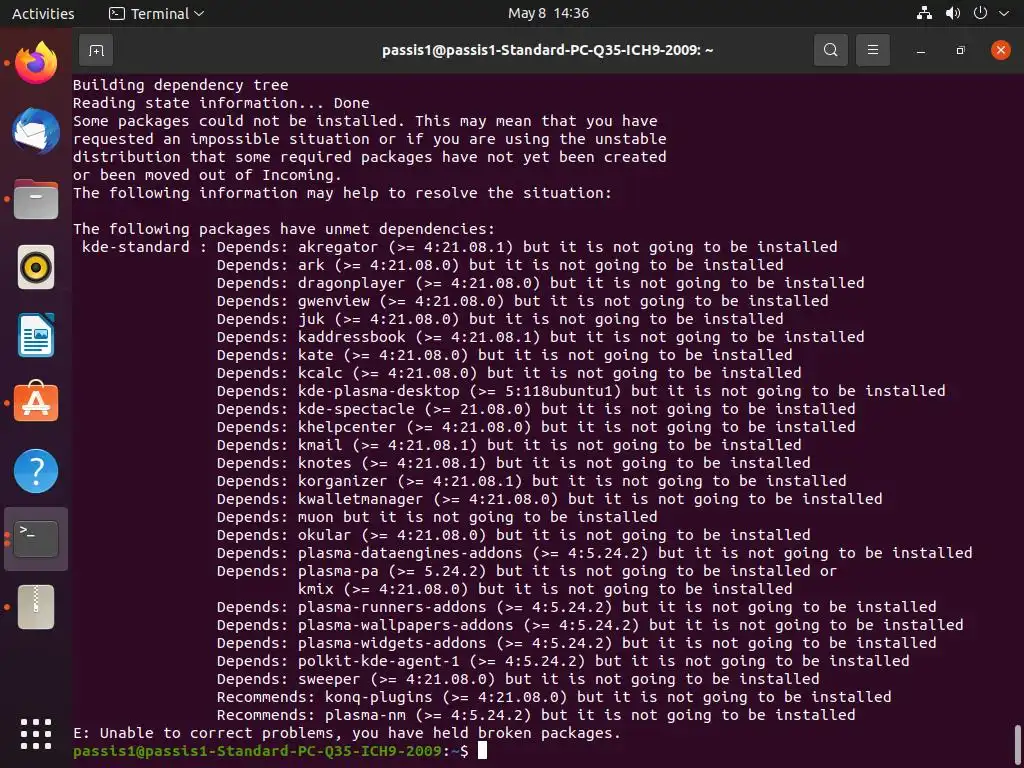Minimize the terminal window
This screenshot has width=1024, height=768.
tap(921, 50)
